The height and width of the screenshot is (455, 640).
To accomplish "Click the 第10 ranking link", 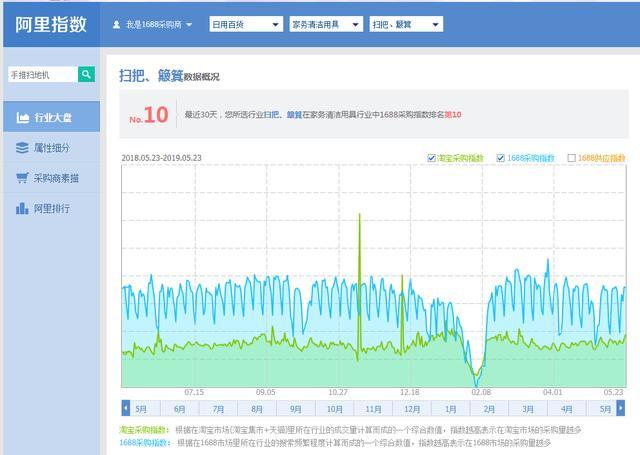I will click(x=453, y=115).
